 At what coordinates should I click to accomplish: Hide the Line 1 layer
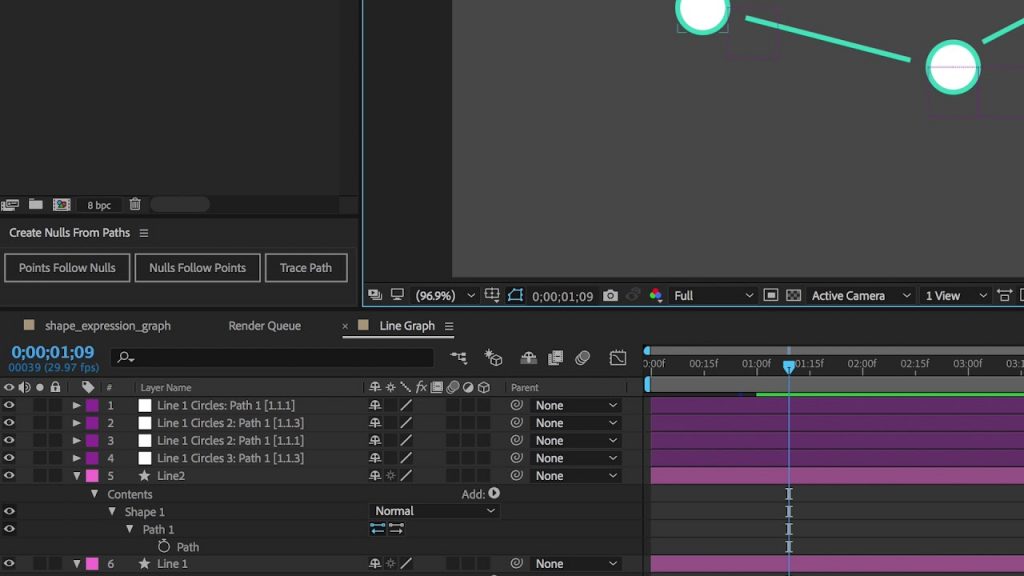point(9,563)
